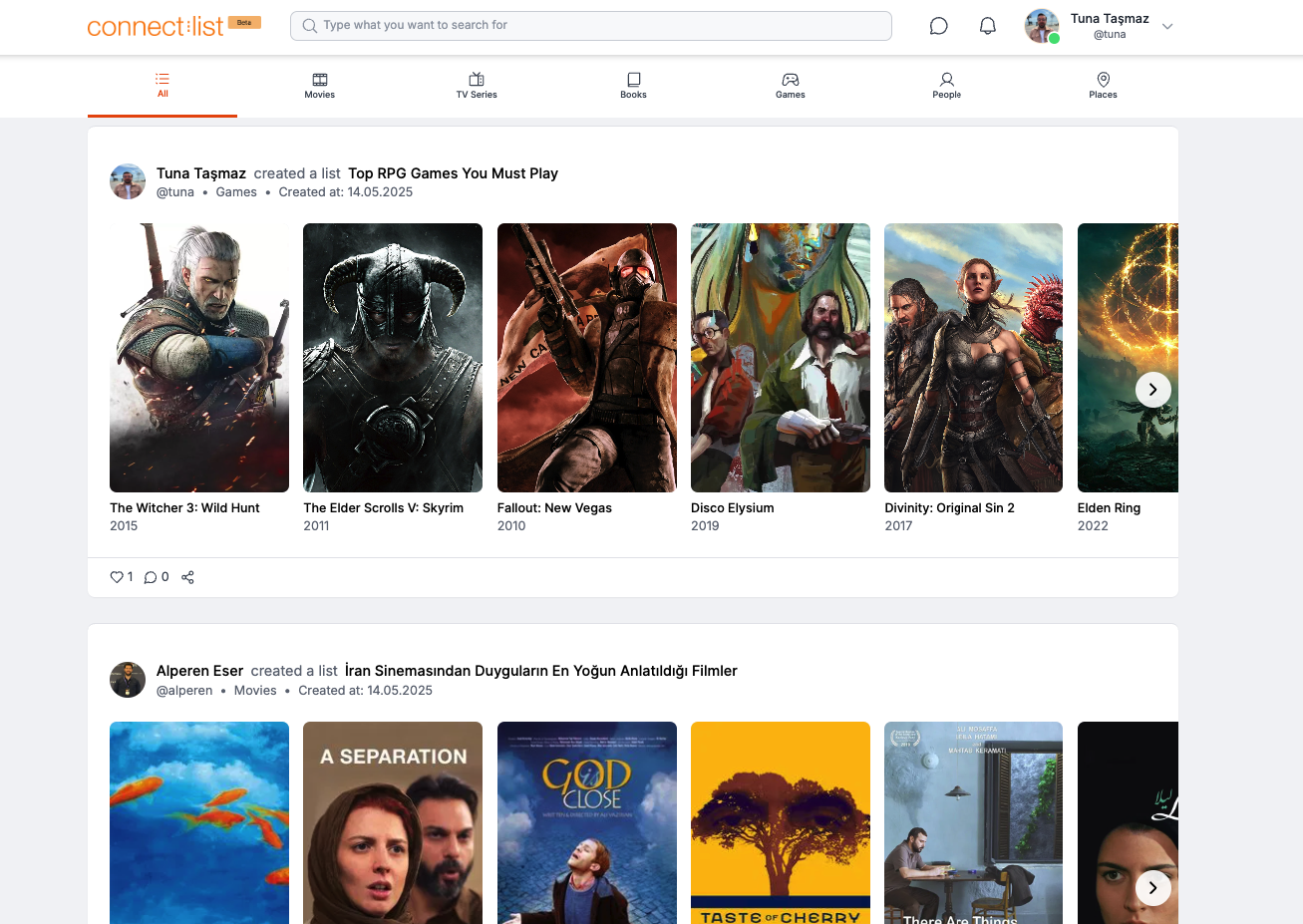Open Tuna Taşmaz header profile avatar
This screenshot has height=924, width=1303.
(1042, 26)
